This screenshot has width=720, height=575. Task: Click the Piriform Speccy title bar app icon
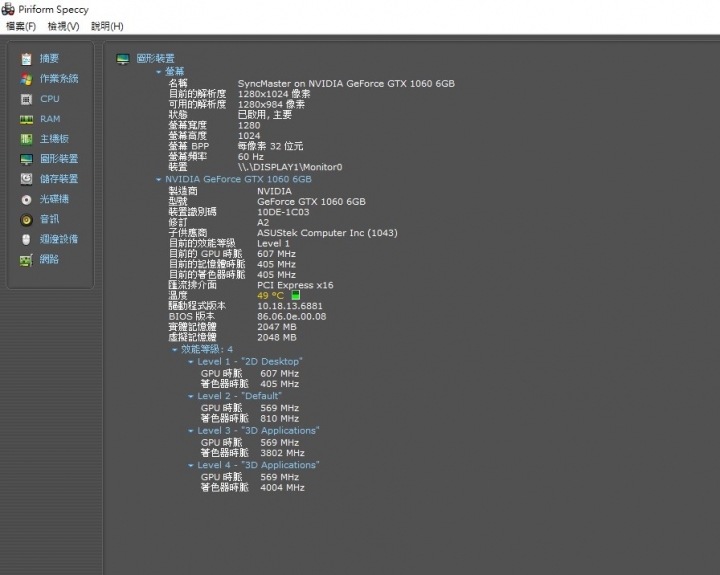pos(8,9)
